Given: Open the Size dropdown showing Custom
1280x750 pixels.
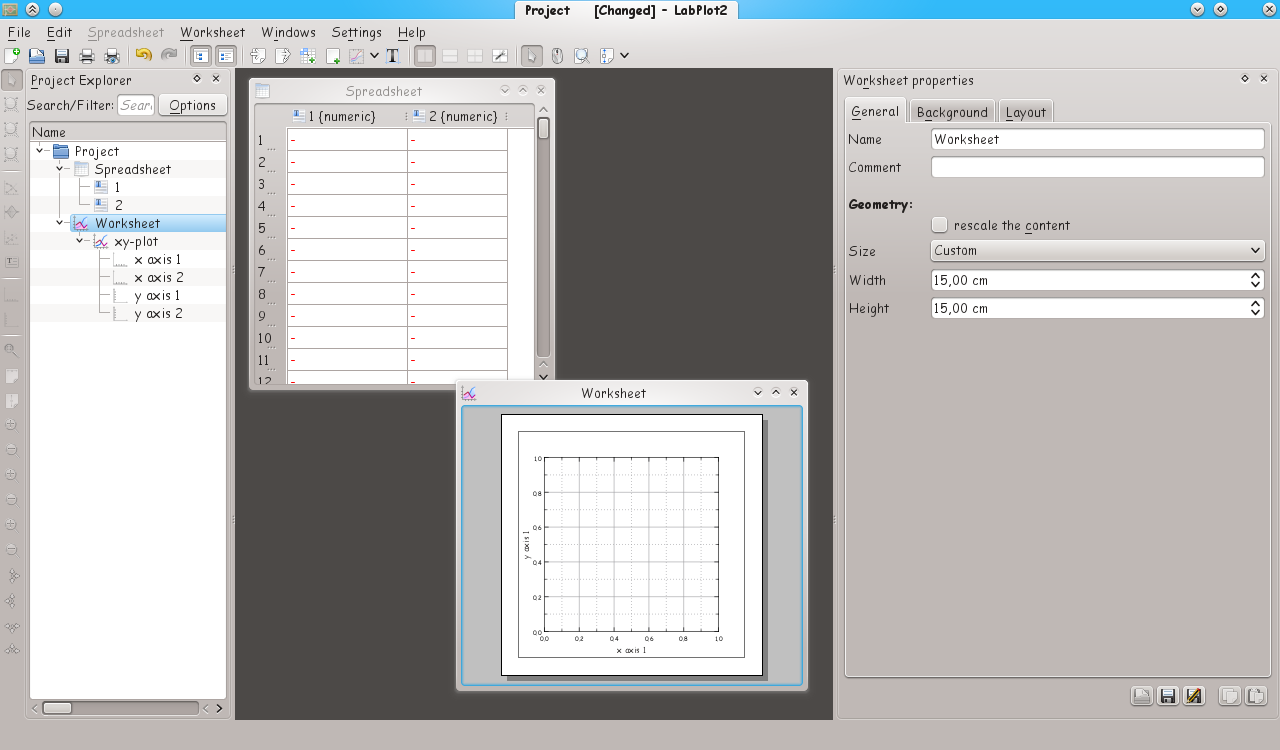Looking at the screenshot, I should [x=1097, y=251].
